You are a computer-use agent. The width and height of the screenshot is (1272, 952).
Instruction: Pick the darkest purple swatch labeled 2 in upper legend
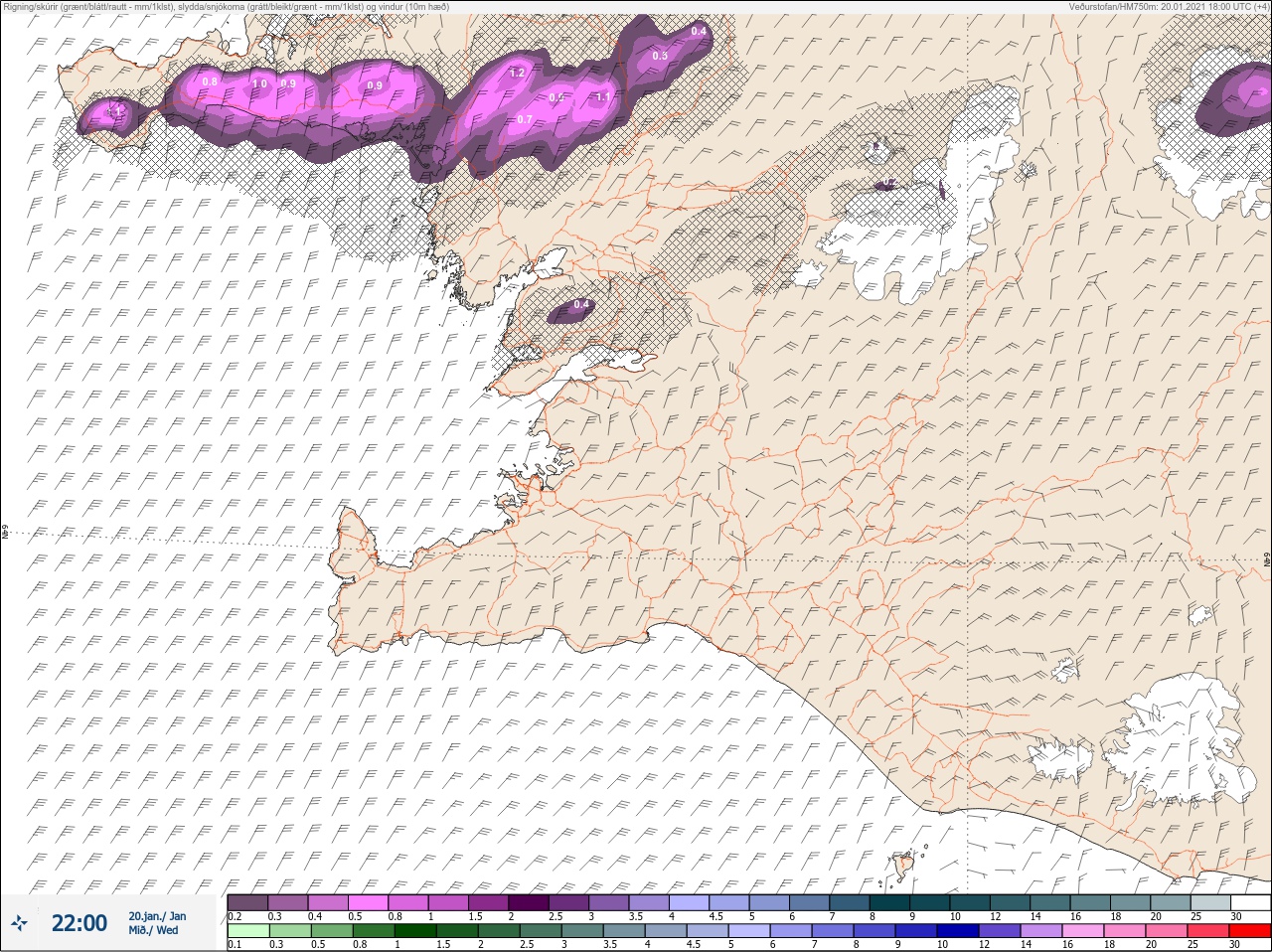(x=529, y=902)
